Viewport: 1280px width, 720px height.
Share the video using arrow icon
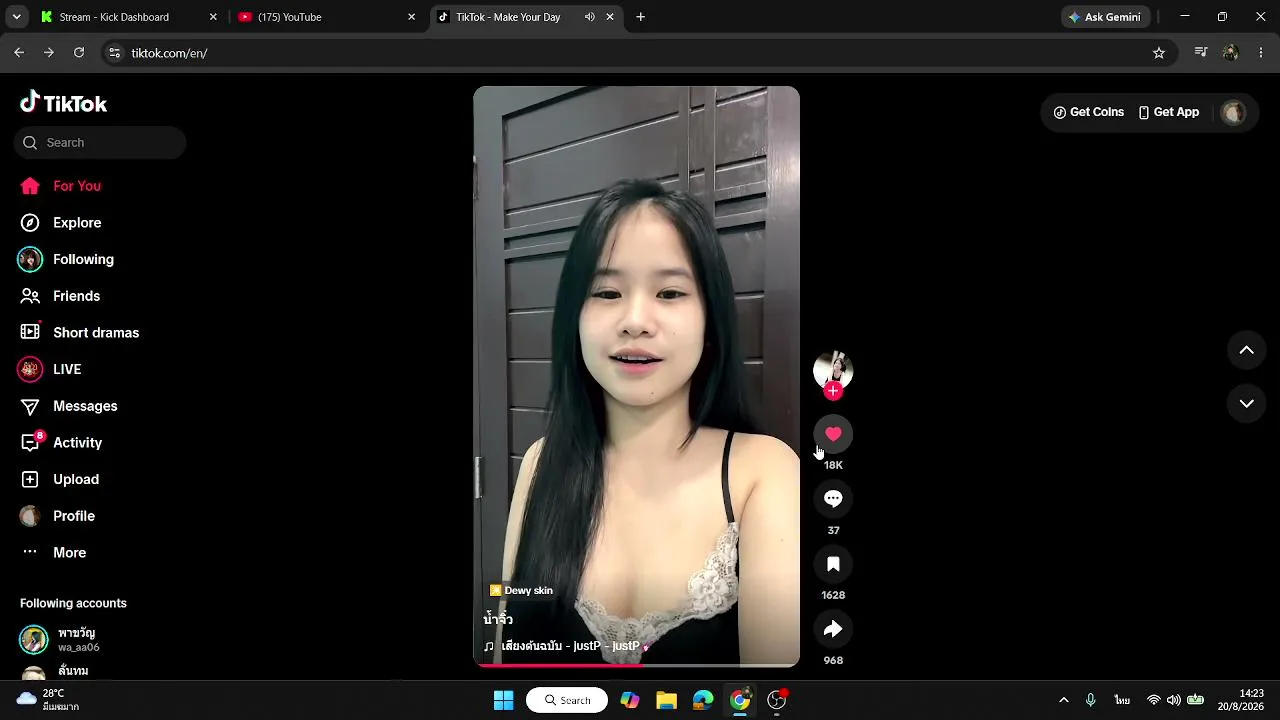[x=833, y=629]
